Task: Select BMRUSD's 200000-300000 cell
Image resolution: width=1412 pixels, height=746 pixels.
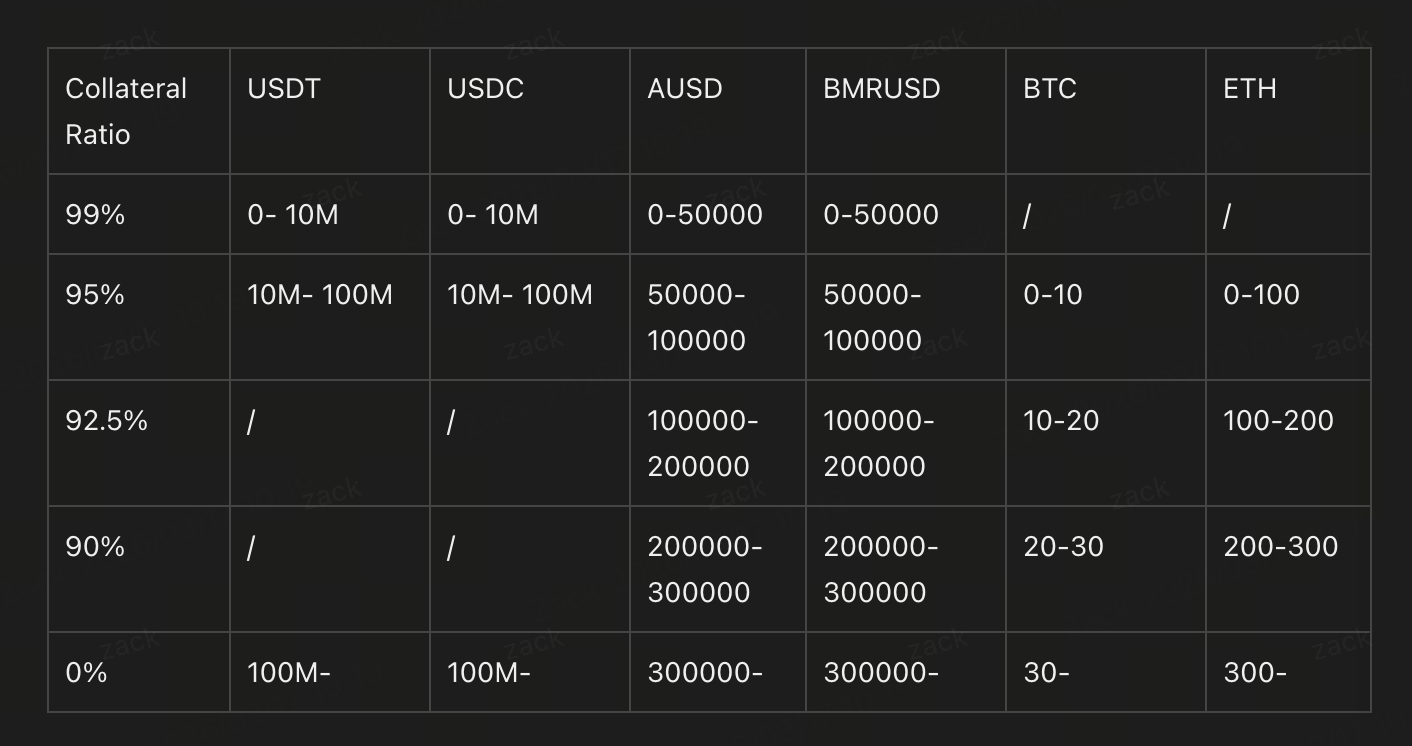Action: coord(880,569)
